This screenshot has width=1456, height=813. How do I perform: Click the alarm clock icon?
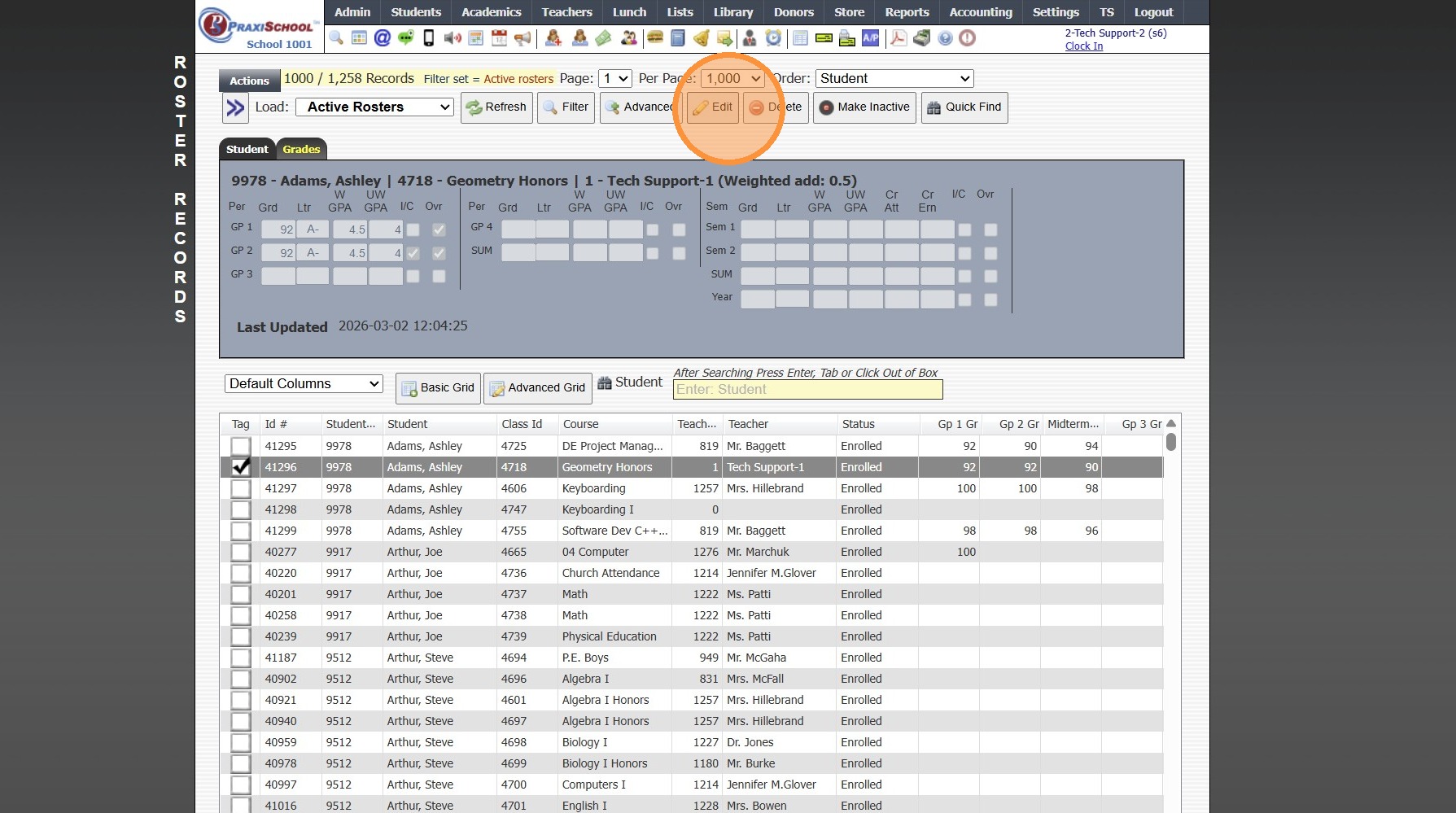click(773, 38)
